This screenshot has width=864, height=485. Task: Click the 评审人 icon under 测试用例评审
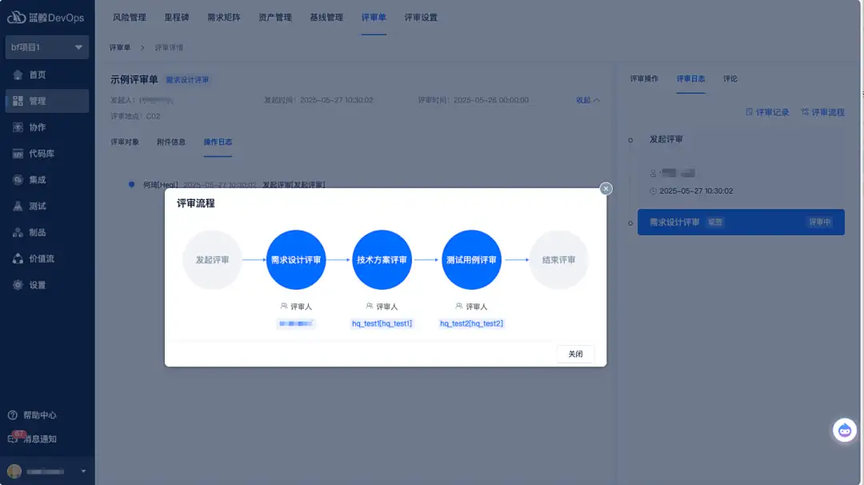[458, 306]
